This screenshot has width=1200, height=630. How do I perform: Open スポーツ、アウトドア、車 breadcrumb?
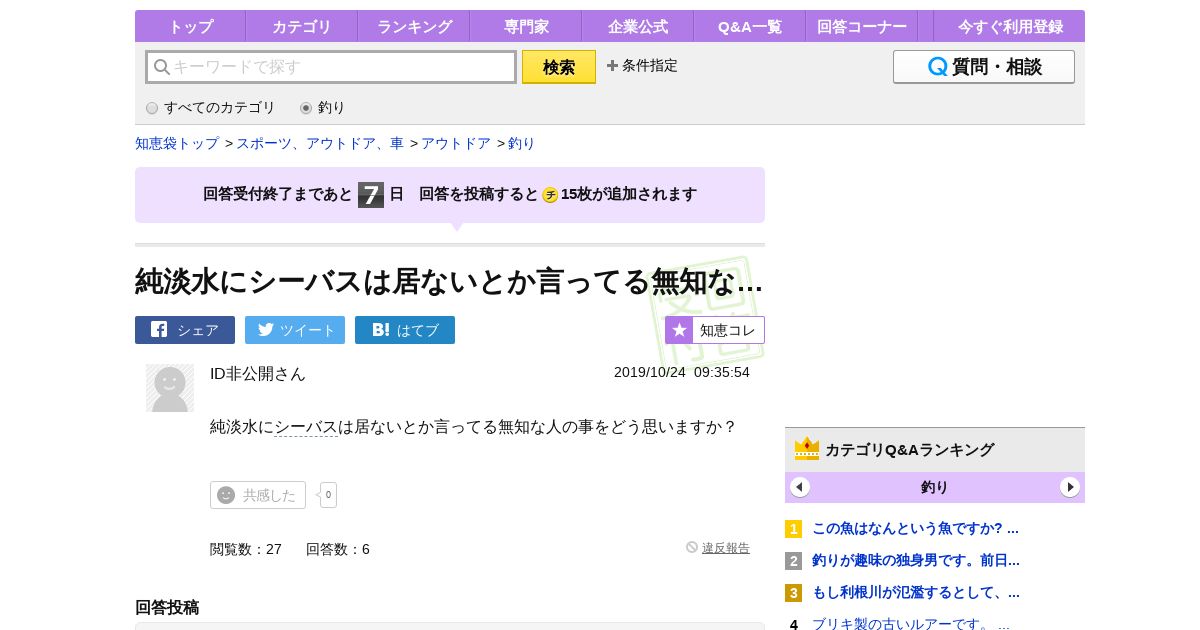320,143
